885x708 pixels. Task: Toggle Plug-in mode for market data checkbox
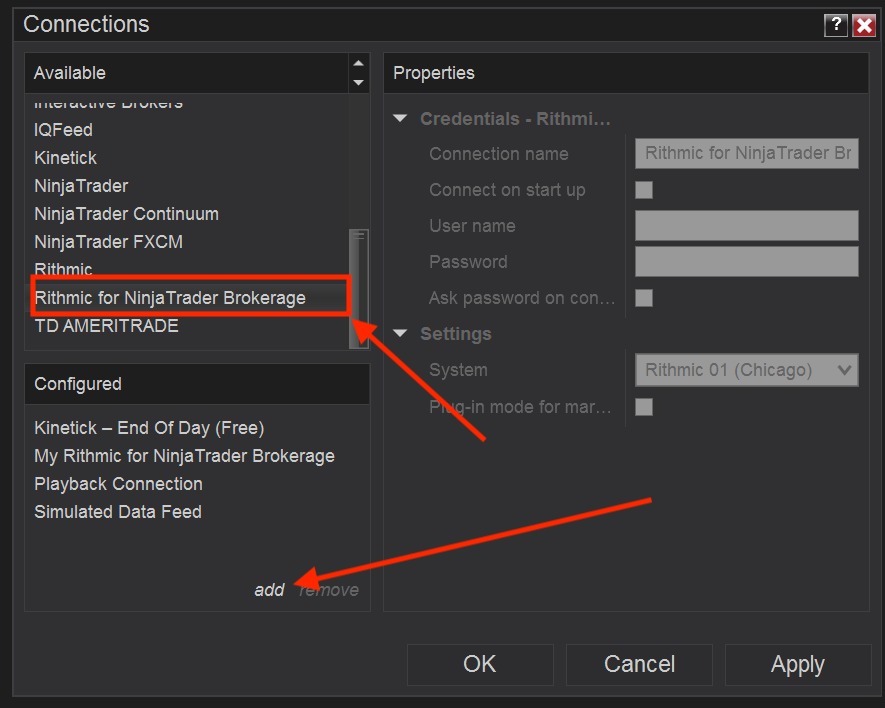644,407
